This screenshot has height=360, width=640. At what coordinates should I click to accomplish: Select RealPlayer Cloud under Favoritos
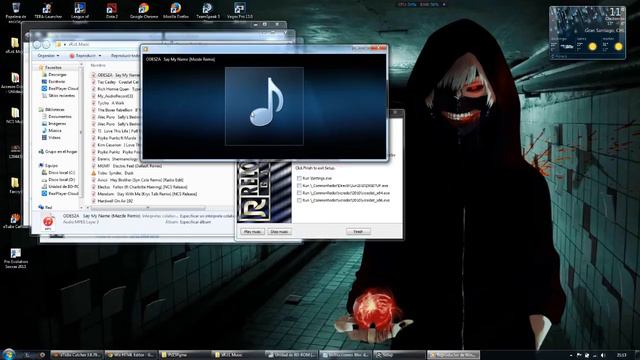(x=60, y=89)
